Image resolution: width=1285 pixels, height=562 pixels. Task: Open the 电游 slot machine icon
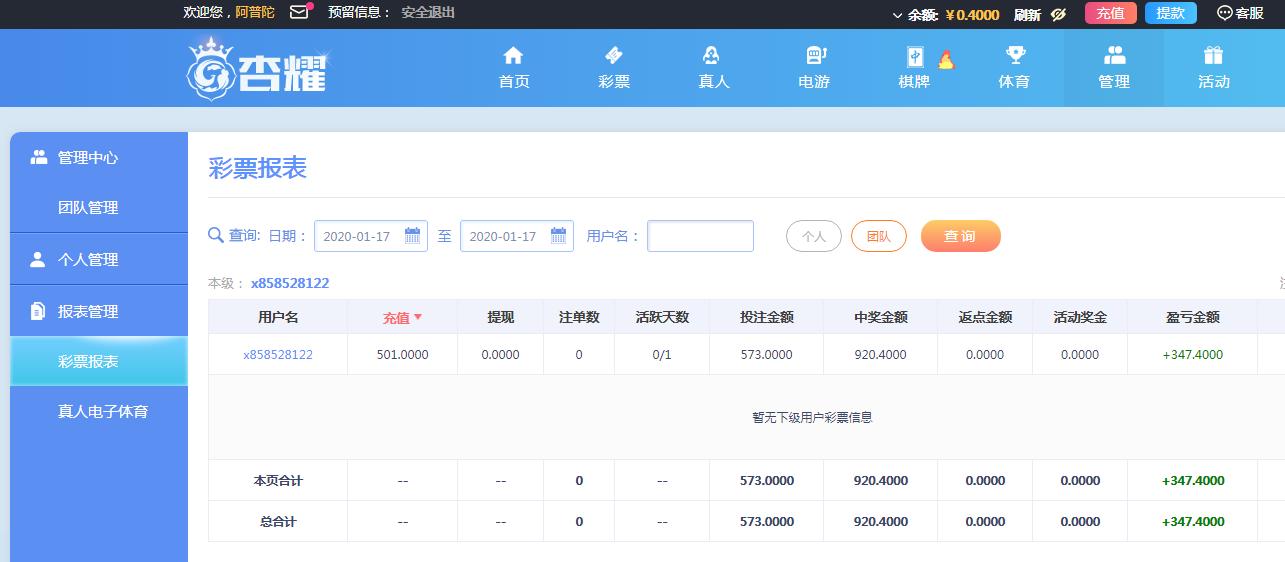pyautogui.click(x=814, y=56)
